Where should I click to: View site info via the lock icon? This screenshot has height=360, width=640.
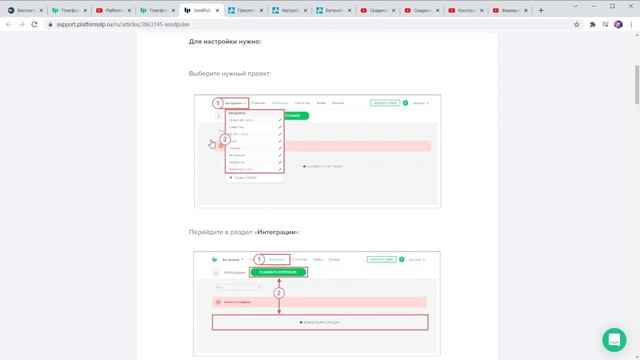(x=51, y=24)
